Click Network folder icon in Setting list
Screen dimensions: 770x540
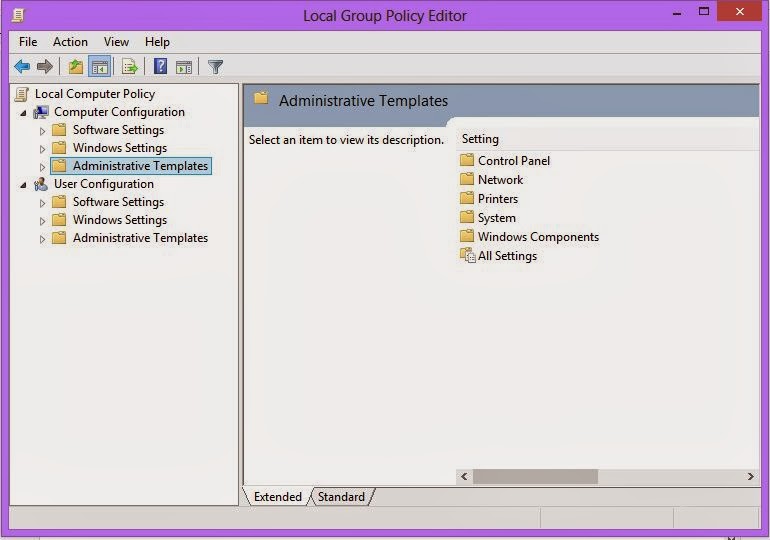coord(467,179)
